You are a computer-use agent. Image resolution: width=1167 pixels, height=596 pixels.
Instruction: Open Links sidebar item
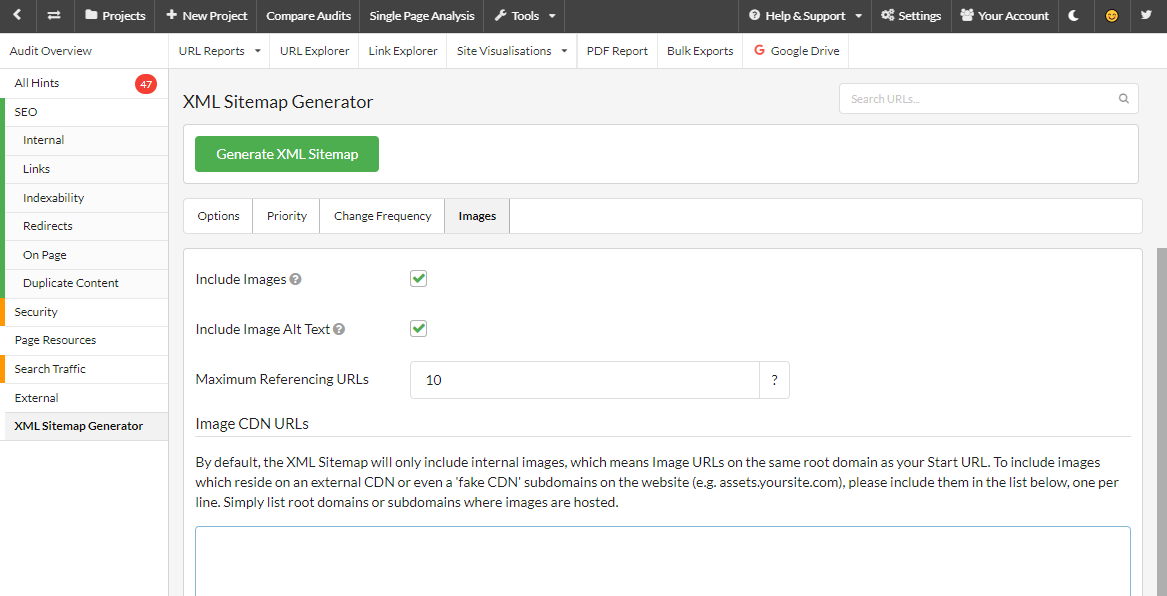tap(86, 169)
